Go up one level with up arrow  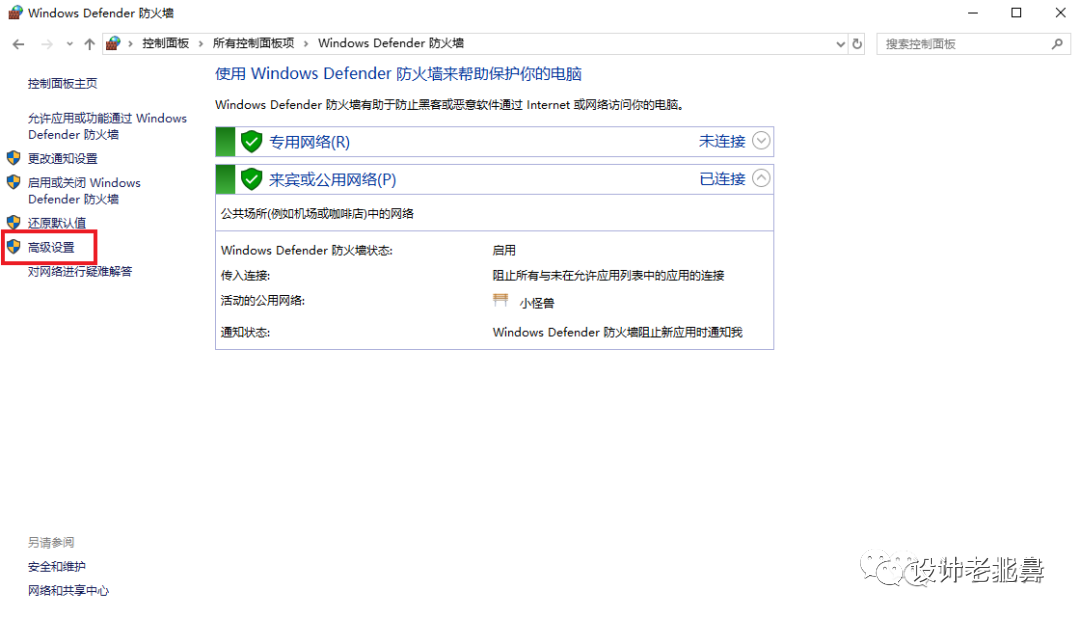point(90,44)
